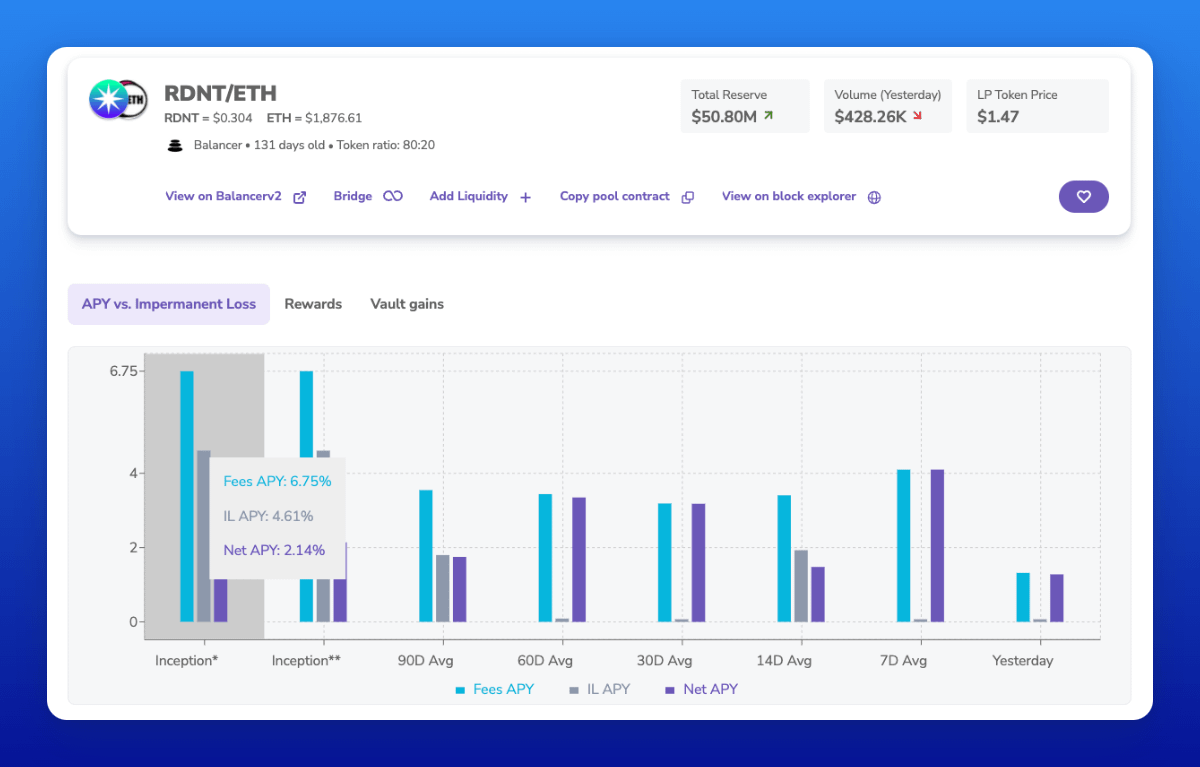Open the Vault gains tab
The height and width of the screenshot is (767, 1200).
(x=407, y=304)
